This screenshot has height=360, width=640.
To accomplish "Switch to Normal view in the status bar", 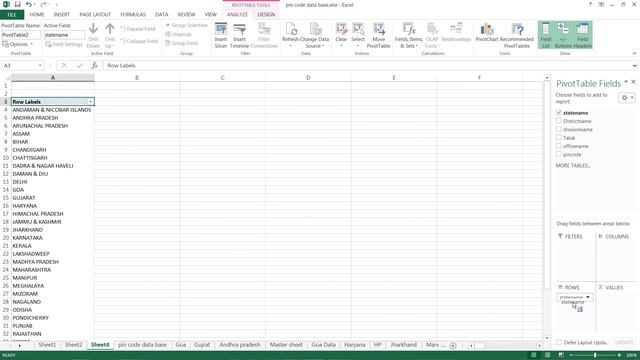I will [x=533, y=355].
